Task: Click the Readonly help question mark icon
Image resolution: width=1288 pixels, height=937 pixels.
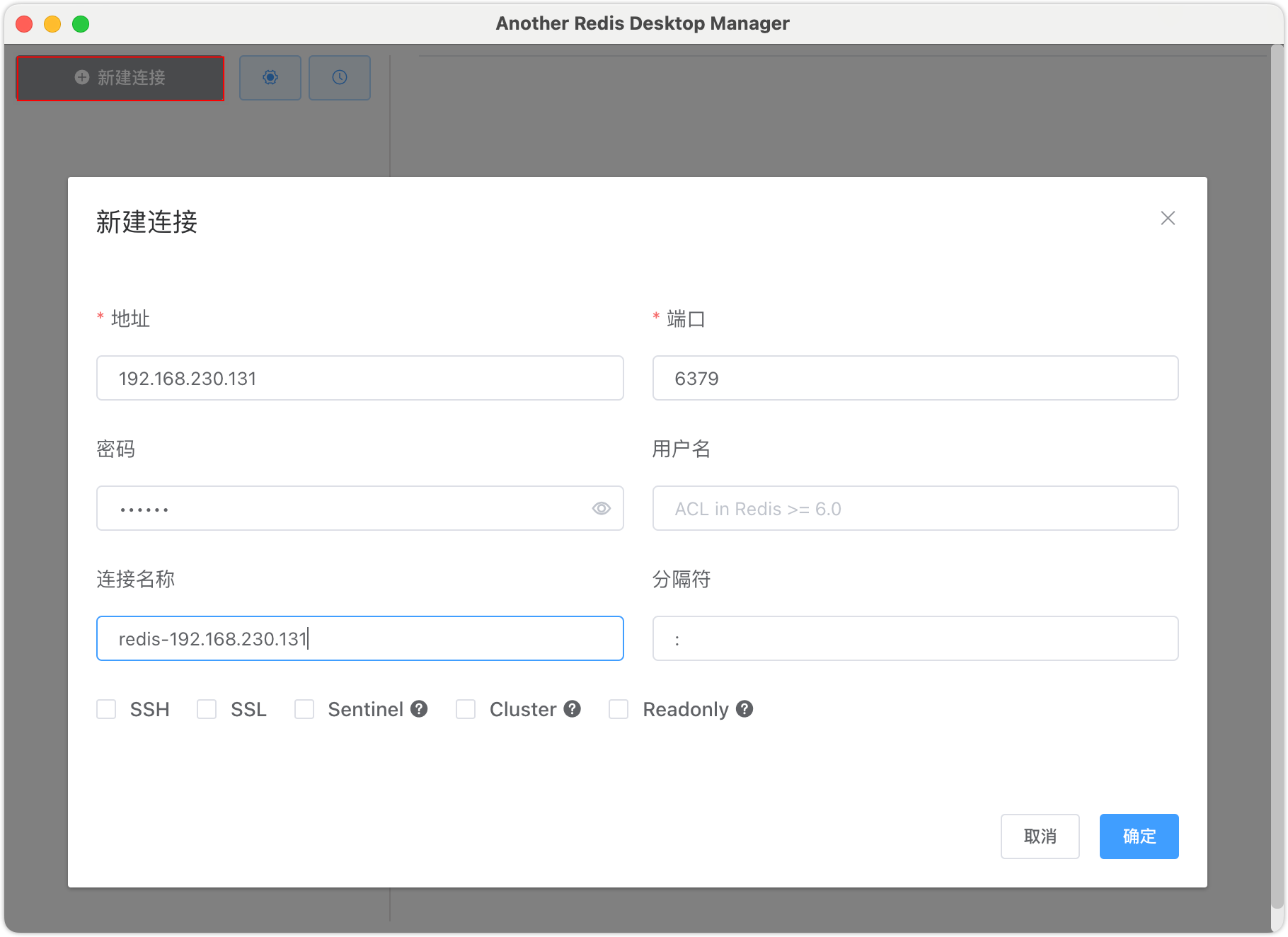Action: pos(744,709)
